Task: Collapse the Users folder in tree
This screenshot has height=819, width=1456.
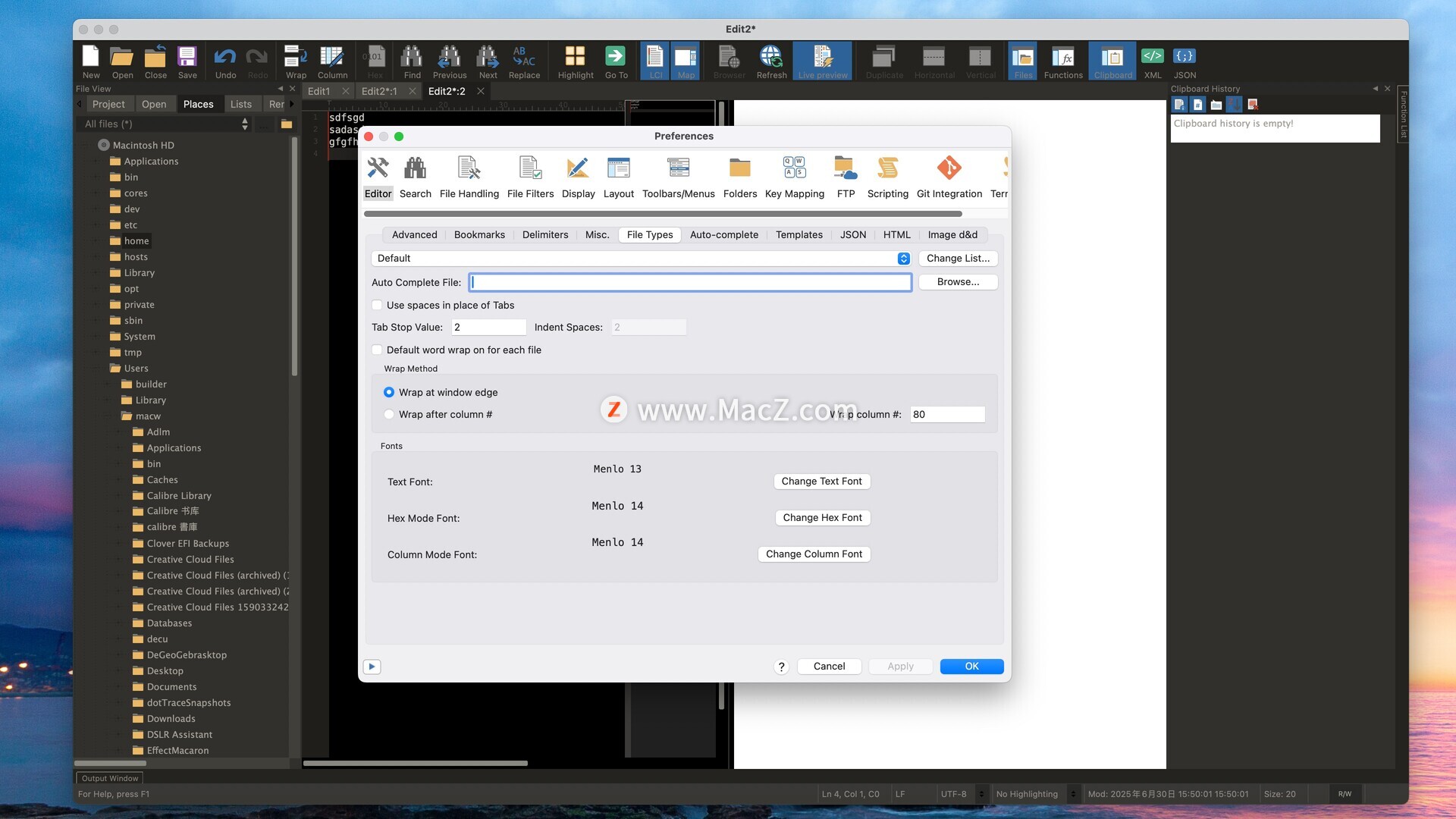Action: (96, 369)
